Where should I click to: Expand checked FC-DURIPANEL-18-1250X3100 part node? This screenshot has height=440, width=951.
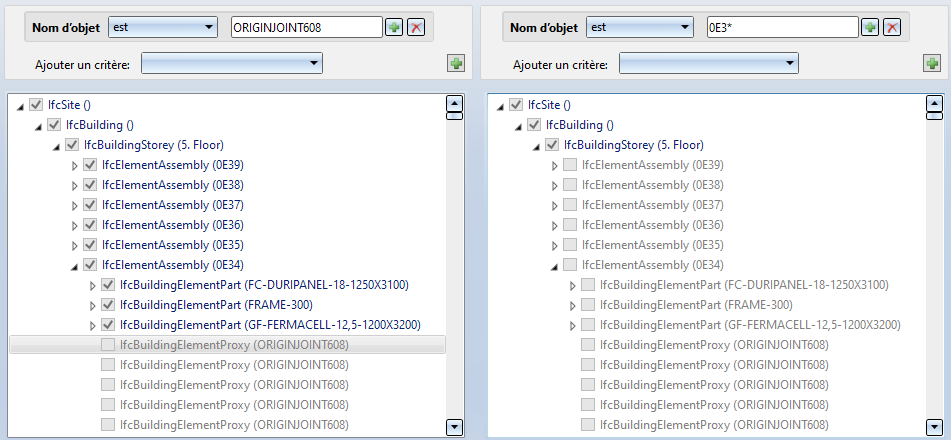coord(93,285)
